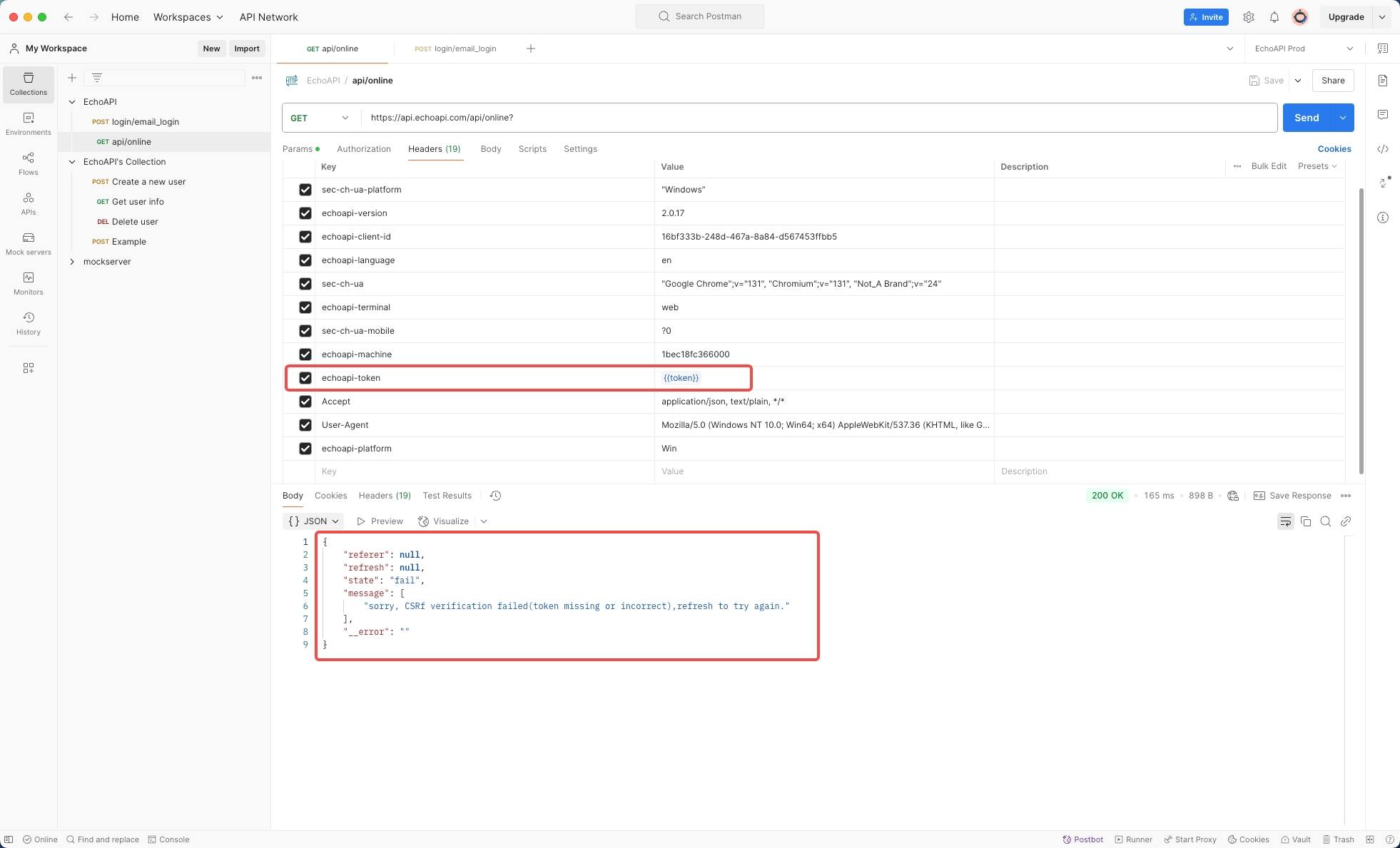Screen dimensions: 1400x848
Task: Open the code snippet icon
Action: (1383, 149)
